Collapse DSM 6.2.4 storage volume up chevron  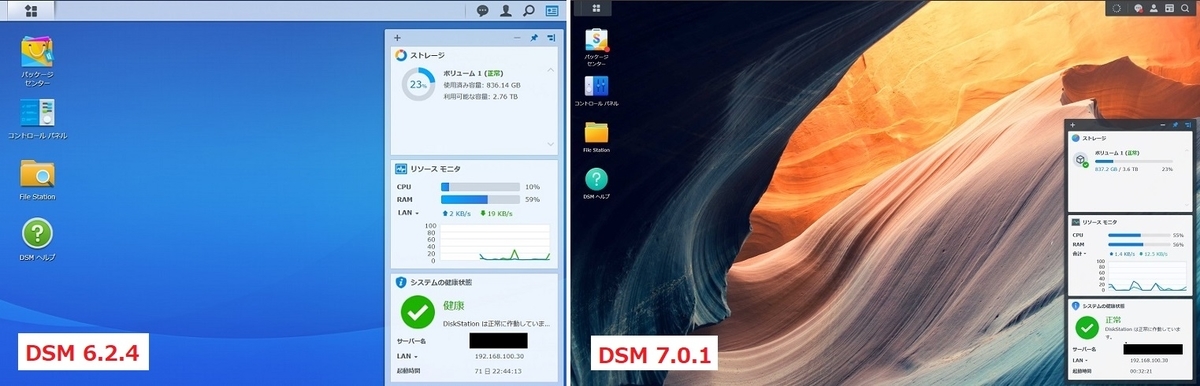click(x=549, y=70)
